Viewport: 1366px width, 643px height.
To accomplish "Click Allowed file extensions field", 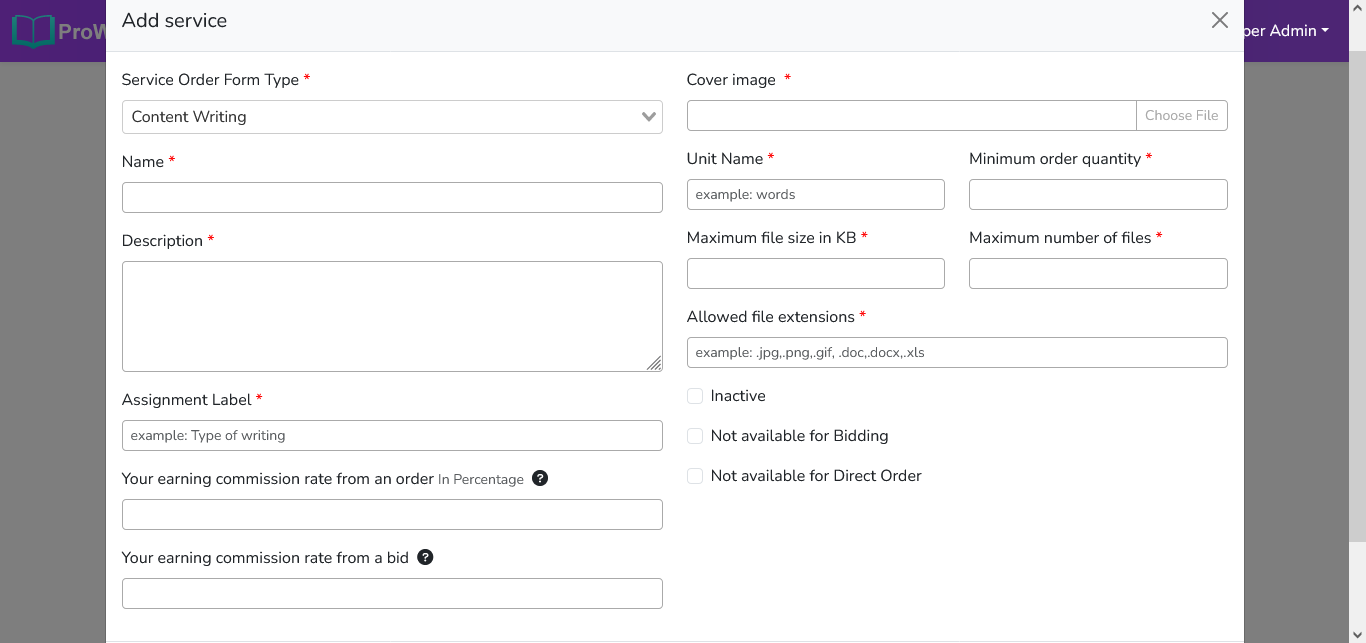I will (x=957, y=352).
